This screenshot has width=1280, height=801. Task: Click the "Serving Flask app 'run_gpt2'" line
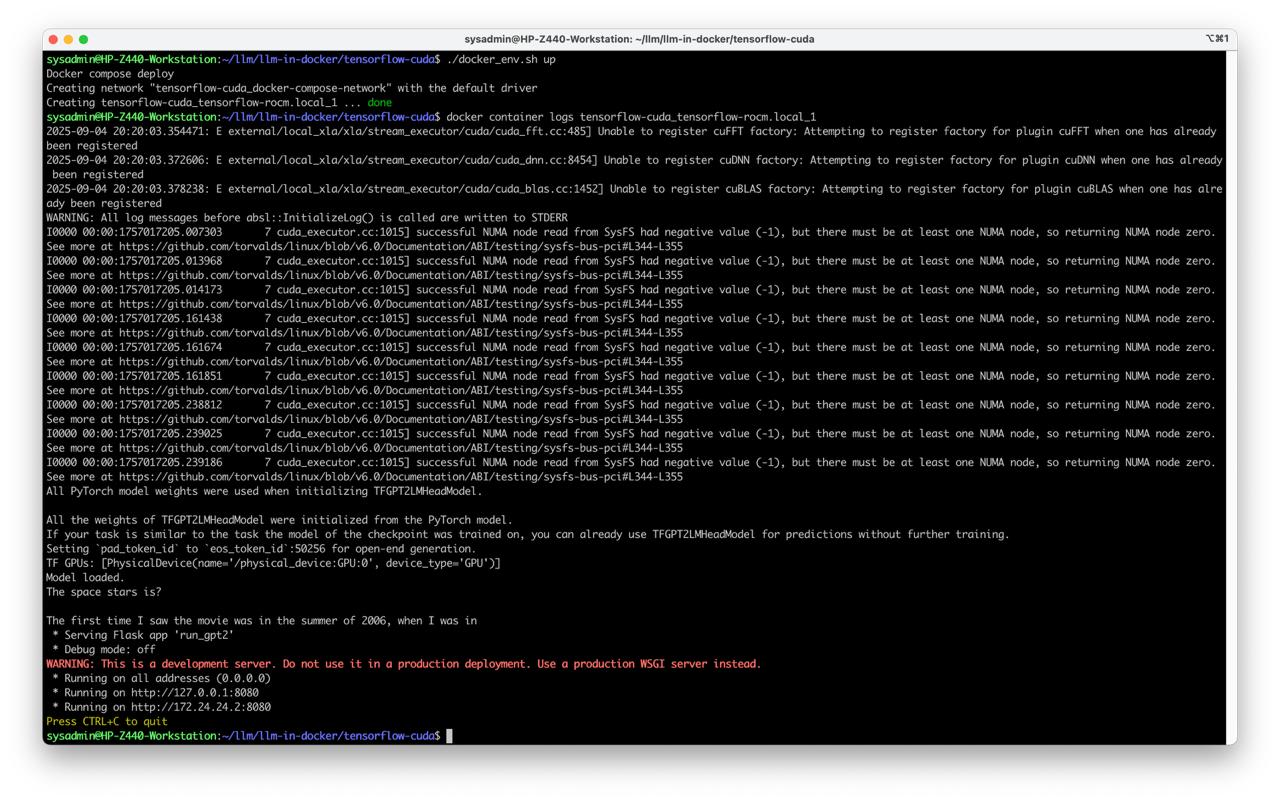coord(143,635)
